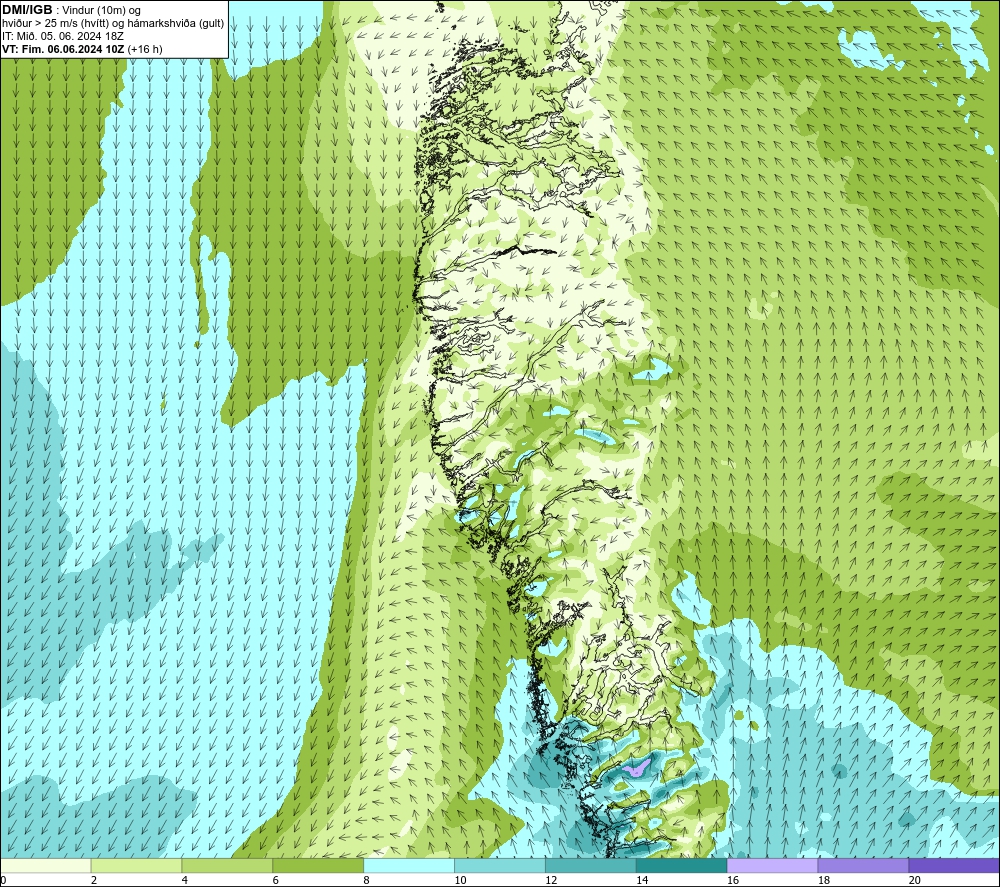The image size is (1000, 887).
Task: Click the 2-4 m/s light green legend swatch
Action: tap(136, 865)
